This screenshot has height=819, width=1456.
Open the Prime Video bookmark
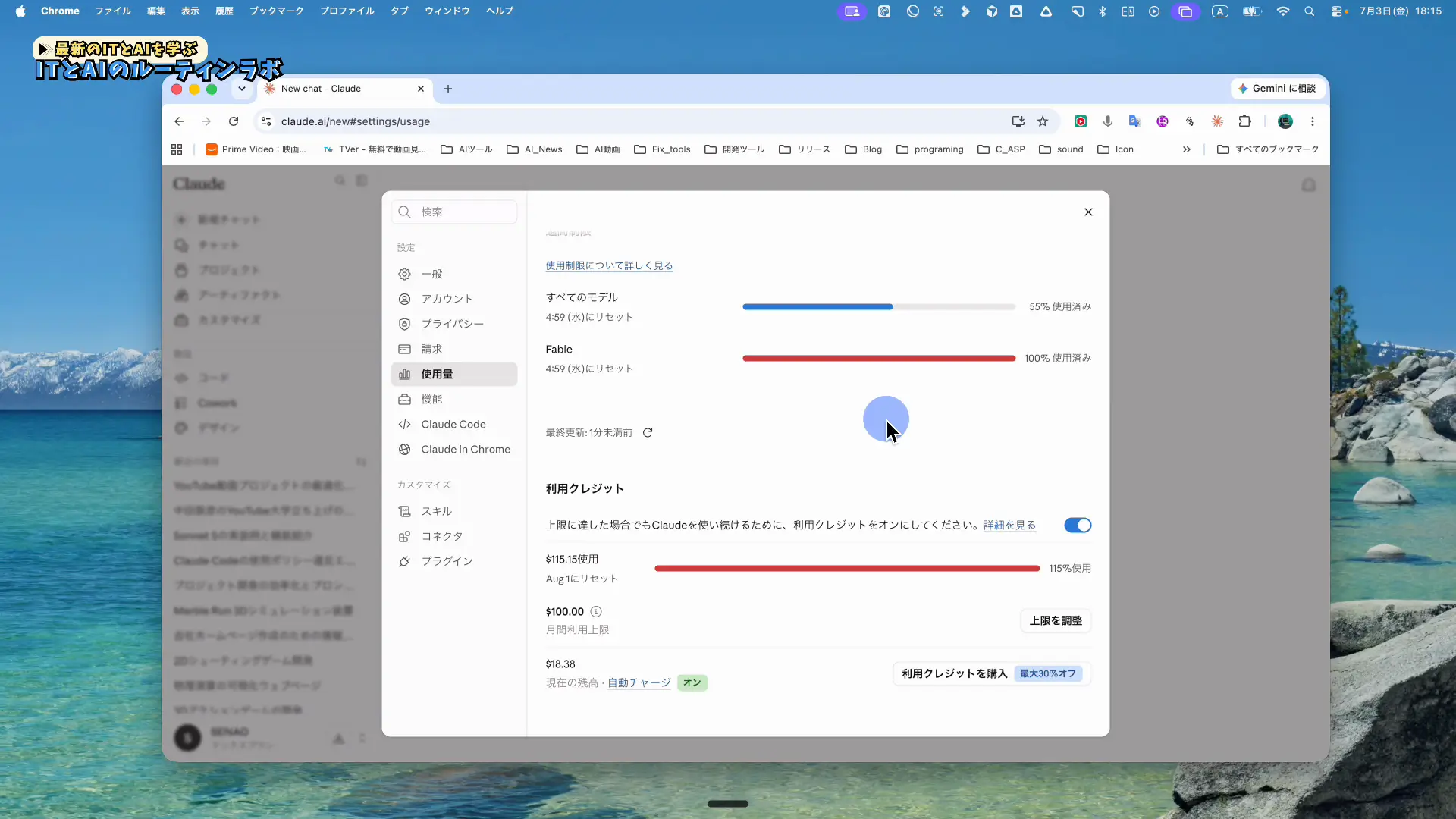(x=256, y=149)
